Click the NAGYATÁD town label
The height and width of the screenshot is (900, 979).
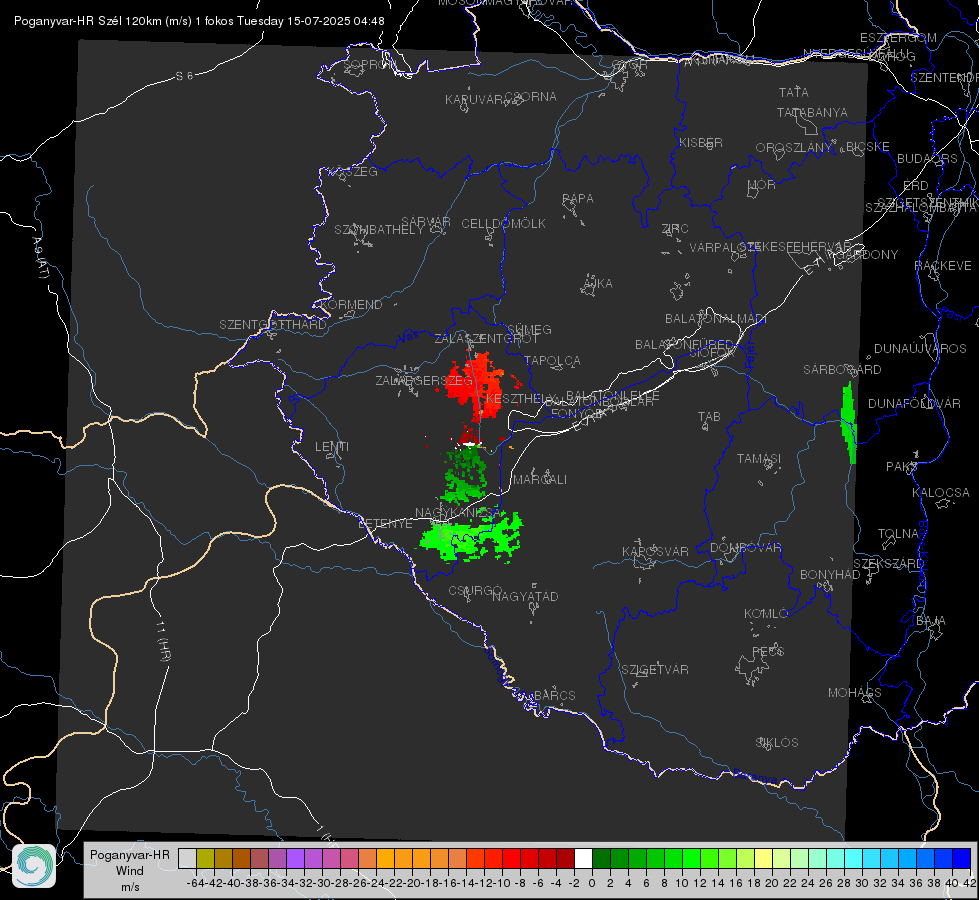point(525,596)
